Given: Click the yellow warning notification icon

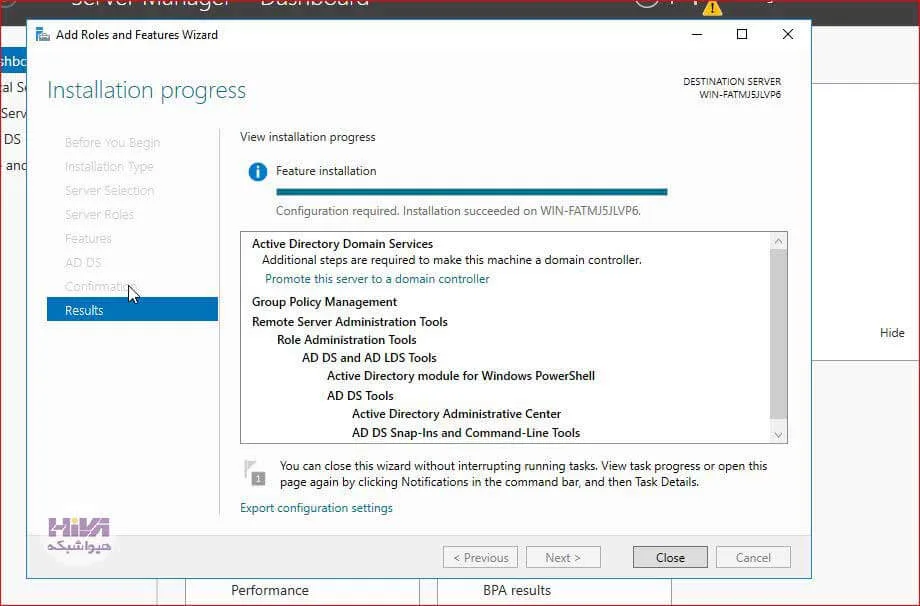Looking at the screenshot, I should pos(712,8).
